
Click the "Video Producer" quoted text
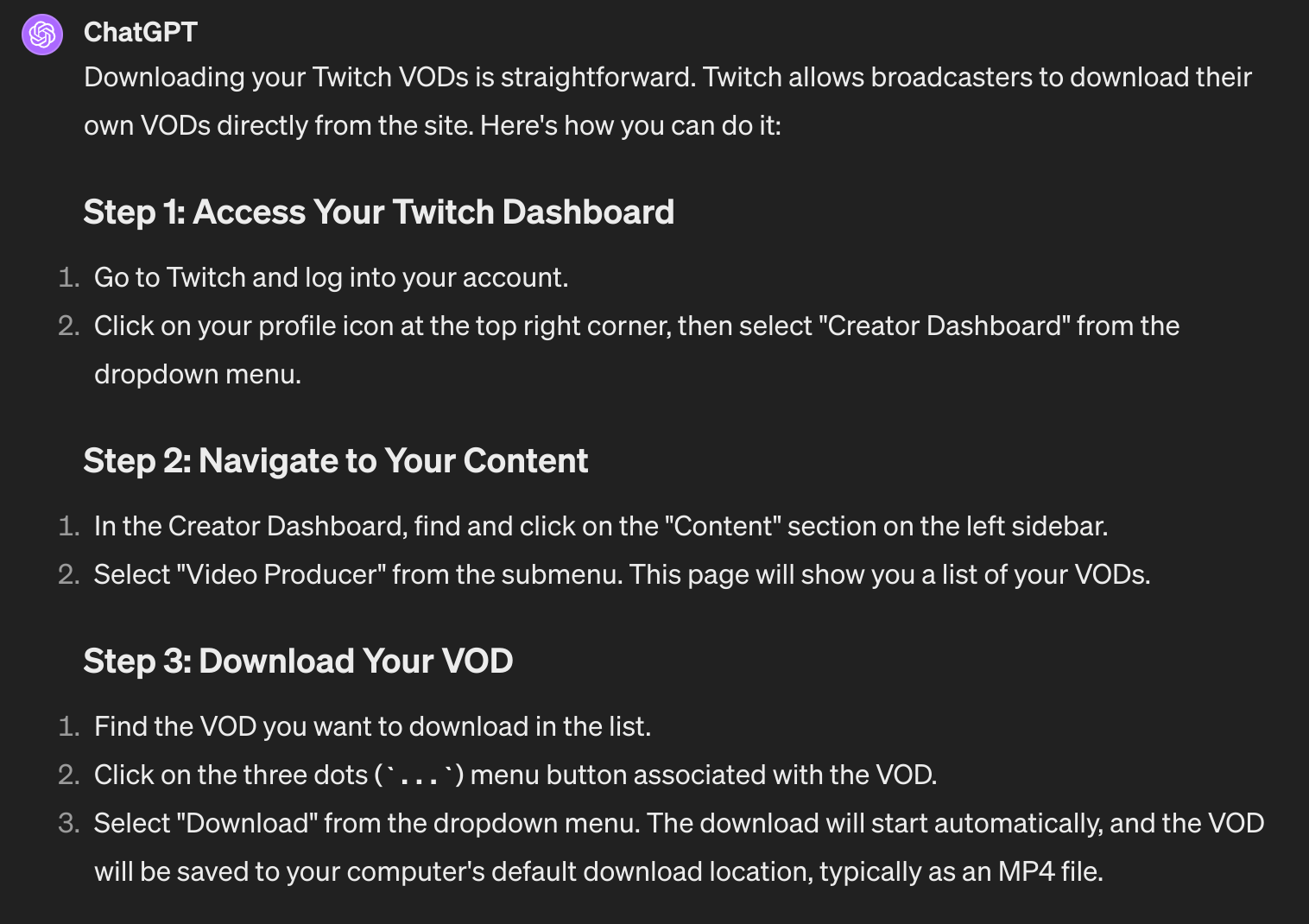coord(281,574)
